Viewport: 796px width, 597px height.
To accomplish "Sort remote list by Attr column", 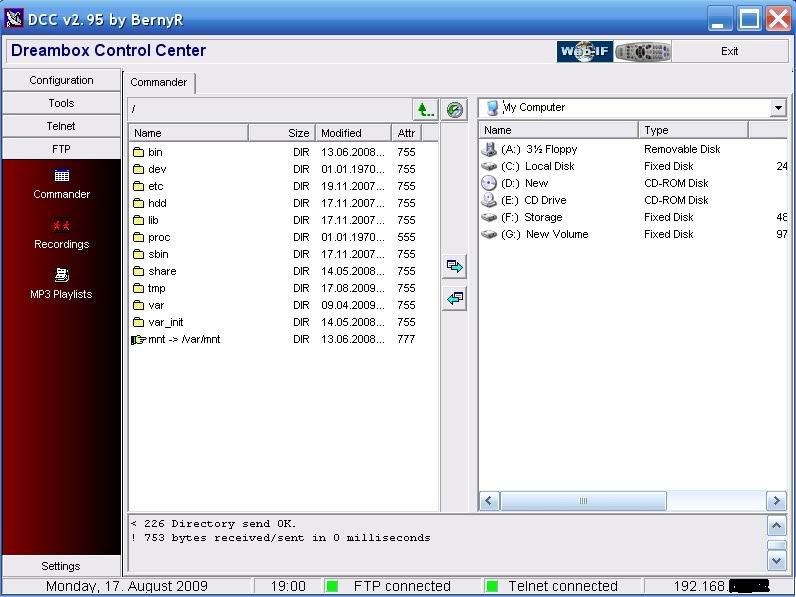I will (x=407, y=133).
